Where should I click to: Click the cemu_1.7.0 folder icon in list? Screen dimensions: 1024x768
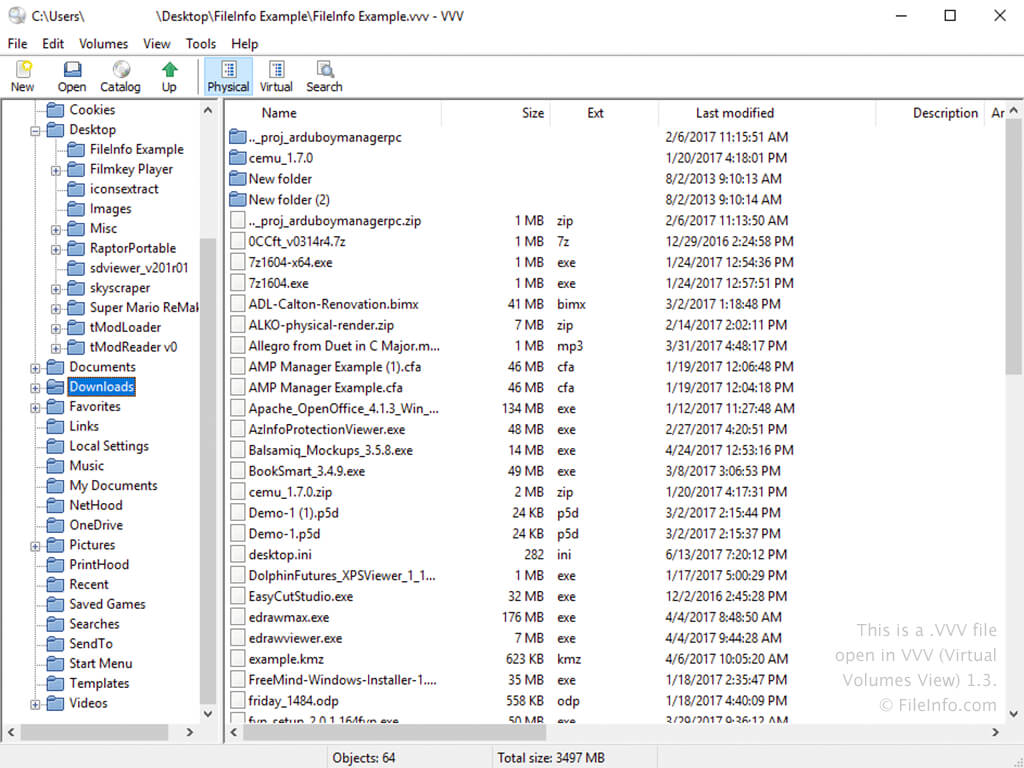238,158
